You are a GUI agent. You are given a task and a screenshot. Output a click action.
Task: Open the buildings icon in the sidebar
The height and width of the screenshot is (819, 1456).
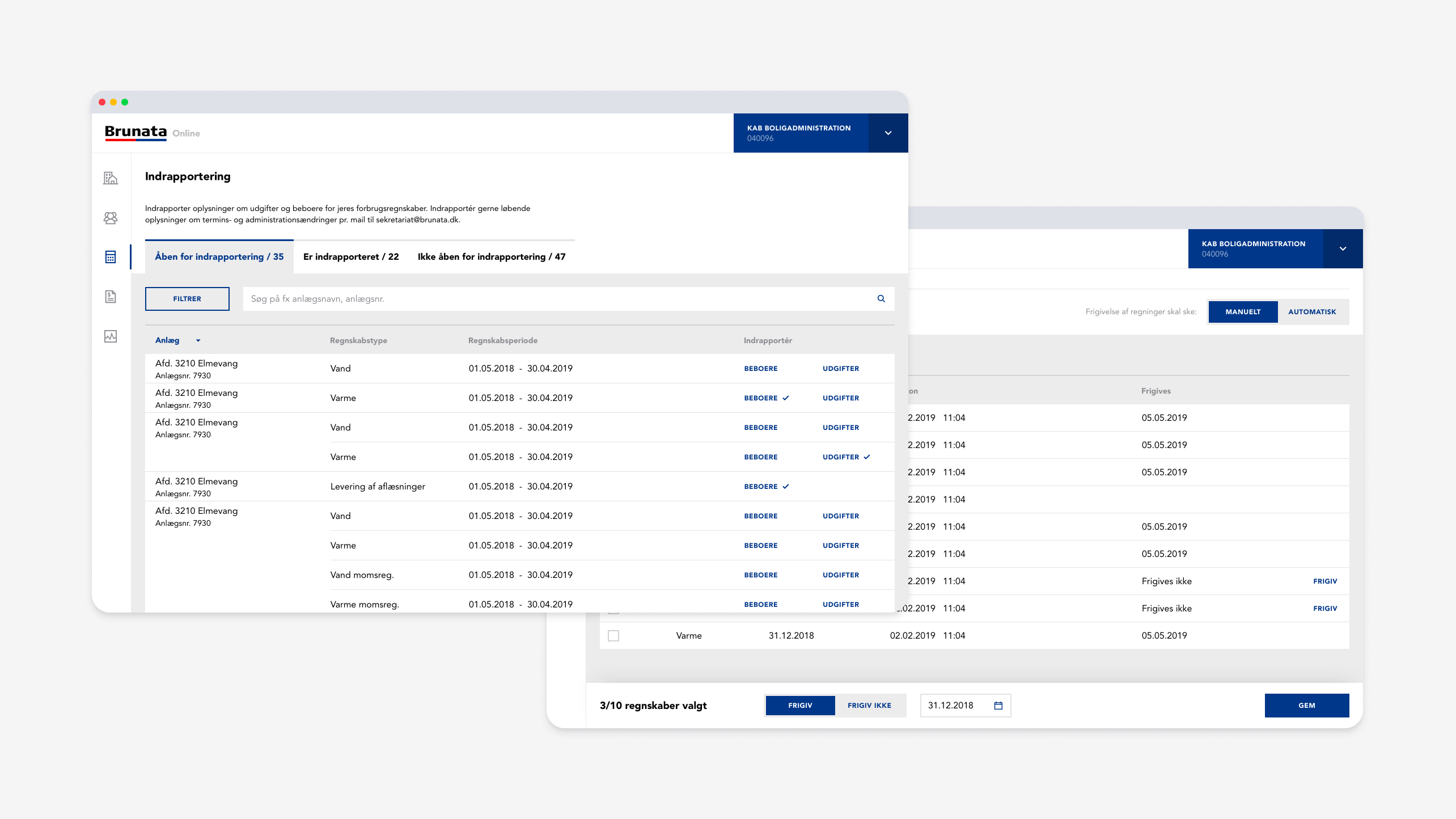tap(111, 178)
